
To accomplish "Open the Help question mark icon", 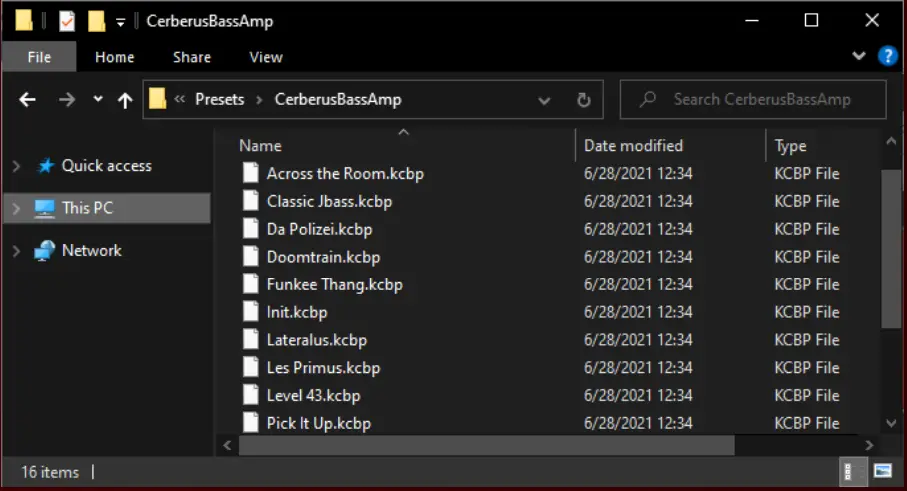I will coord(886,56).
